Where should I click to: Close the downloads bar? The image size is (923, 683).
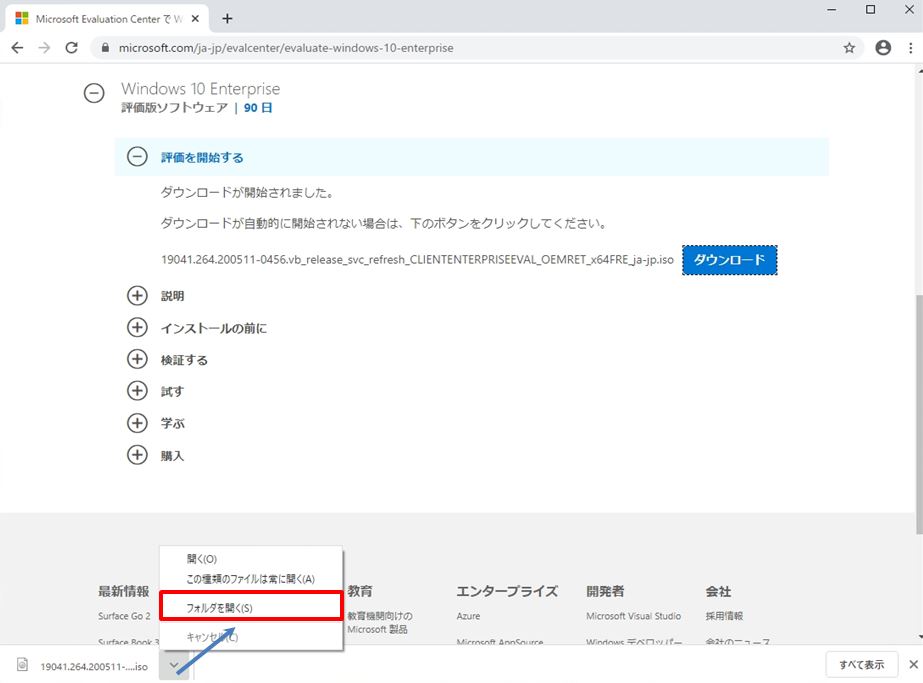pyautogui.click(x=913, y=665)
